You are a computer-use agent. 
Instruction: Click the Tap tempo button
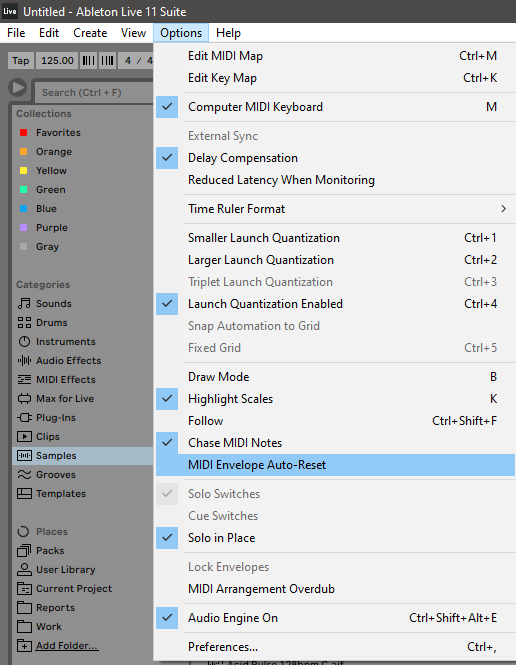pos(20,61)
